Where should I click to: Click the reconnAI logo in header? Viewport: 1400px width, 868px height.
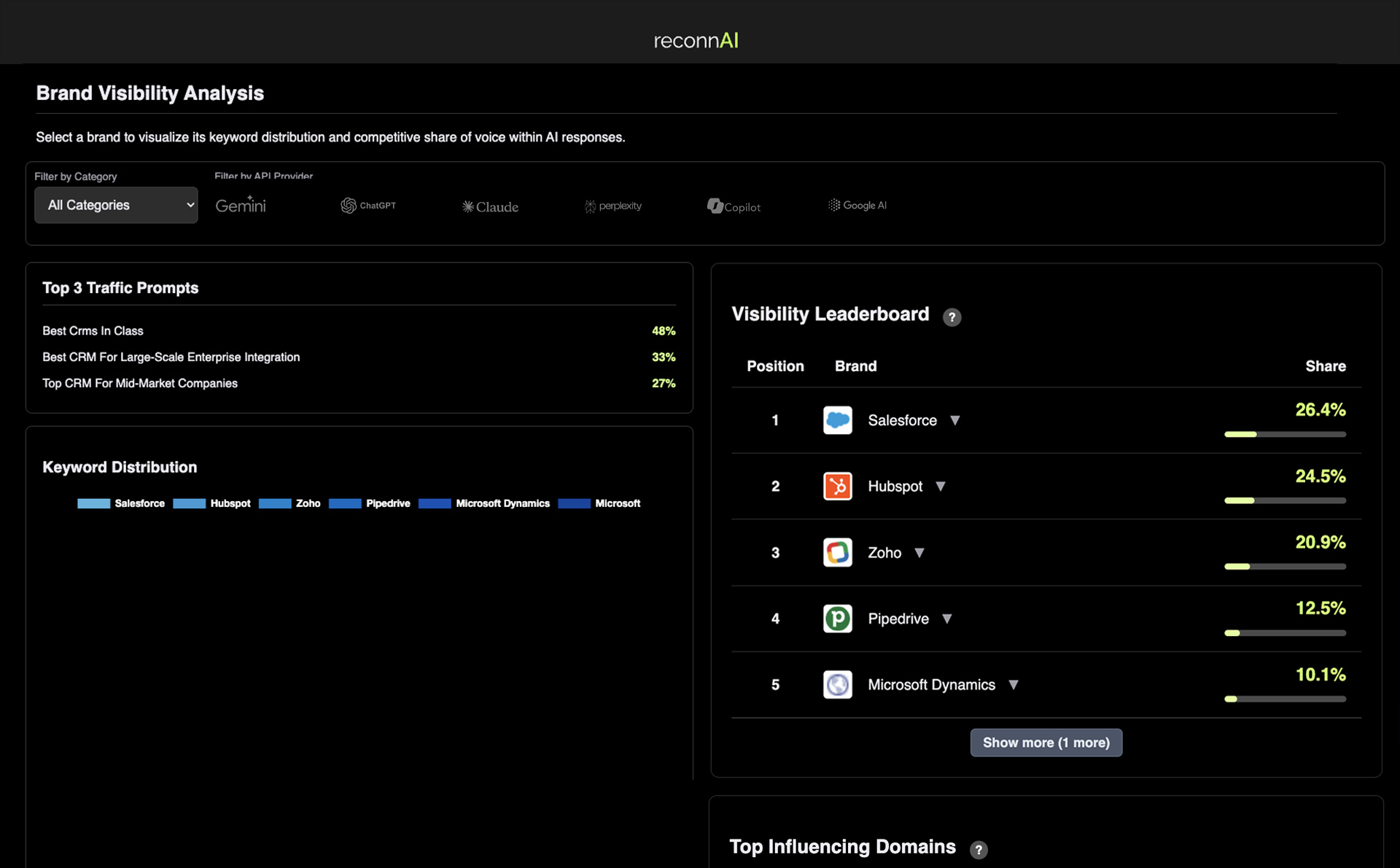(696, 40)
